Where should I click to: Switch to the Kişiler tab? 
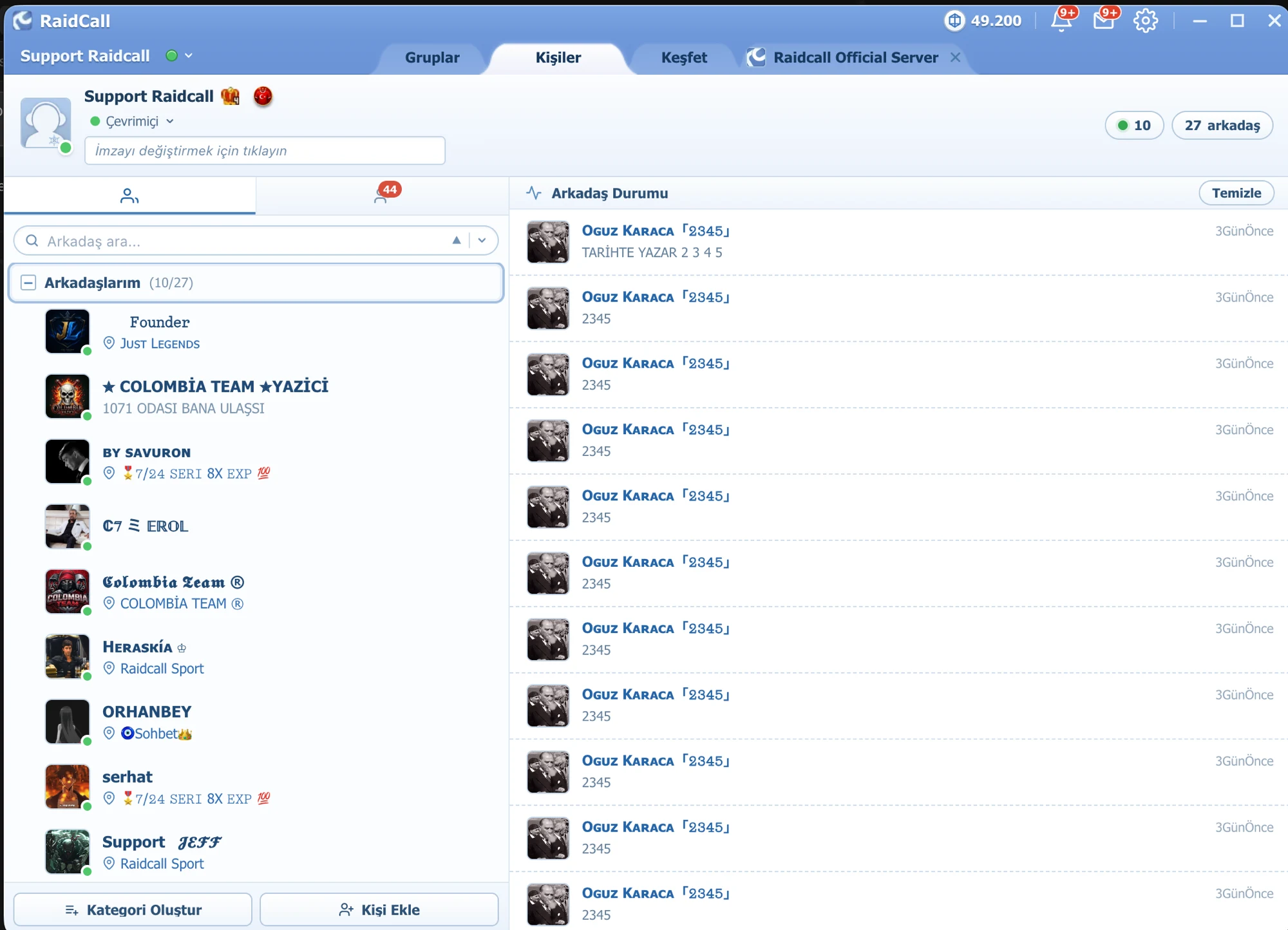click(558, 57)
